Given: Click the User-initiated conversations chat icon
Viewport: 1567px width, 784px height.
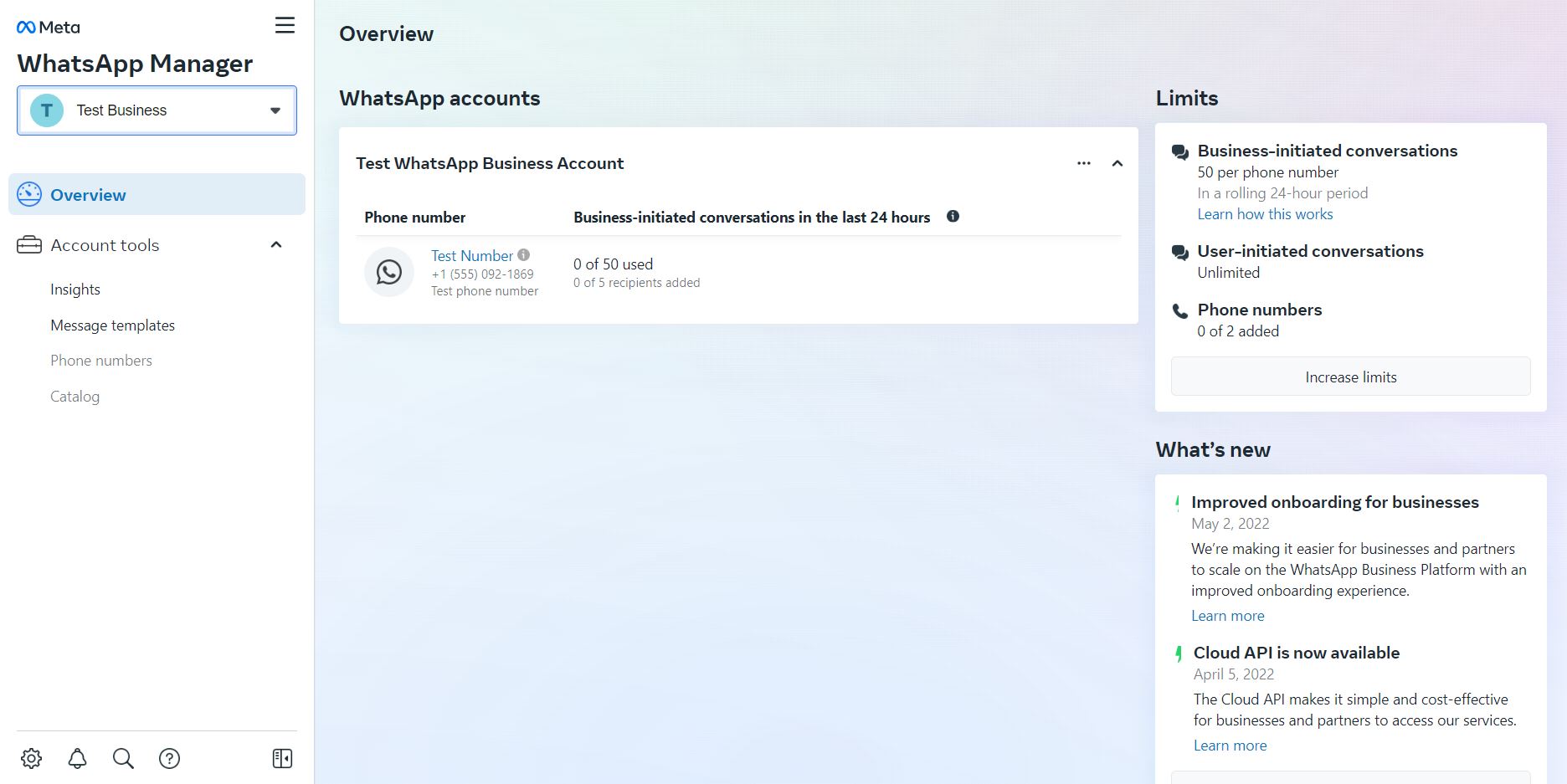Looking at the screenshot, I should click(1180, 253).
